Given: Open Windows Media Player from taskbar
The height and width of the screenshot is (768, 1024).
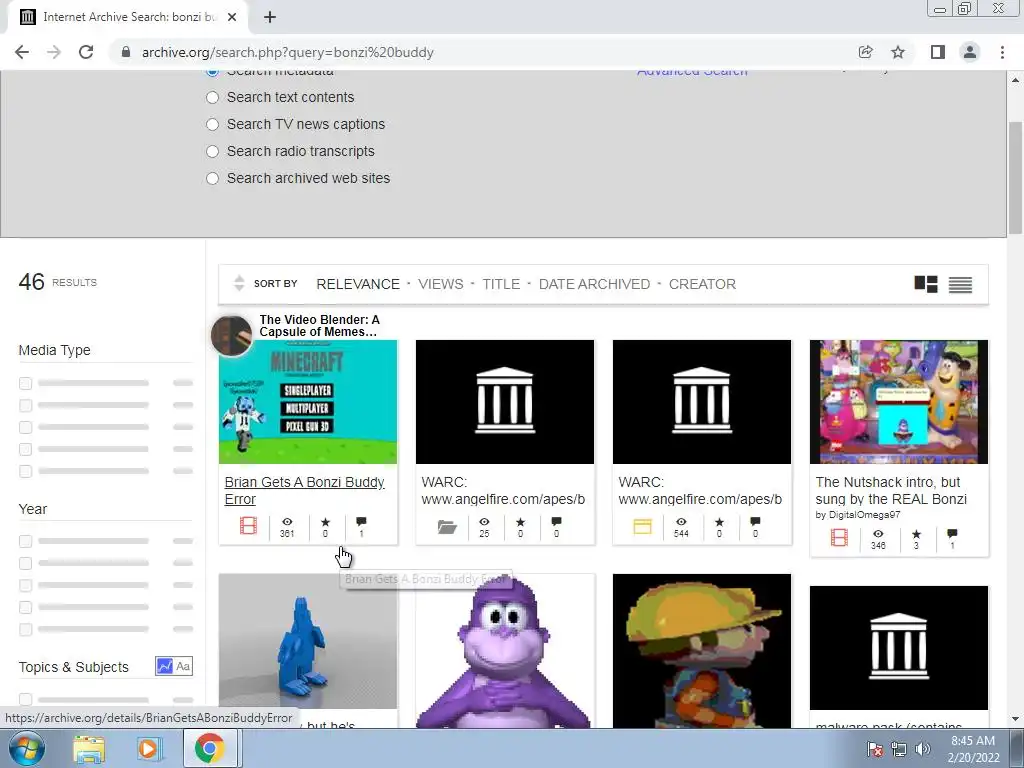Looking at the screenshot, I should pos(148,749).
